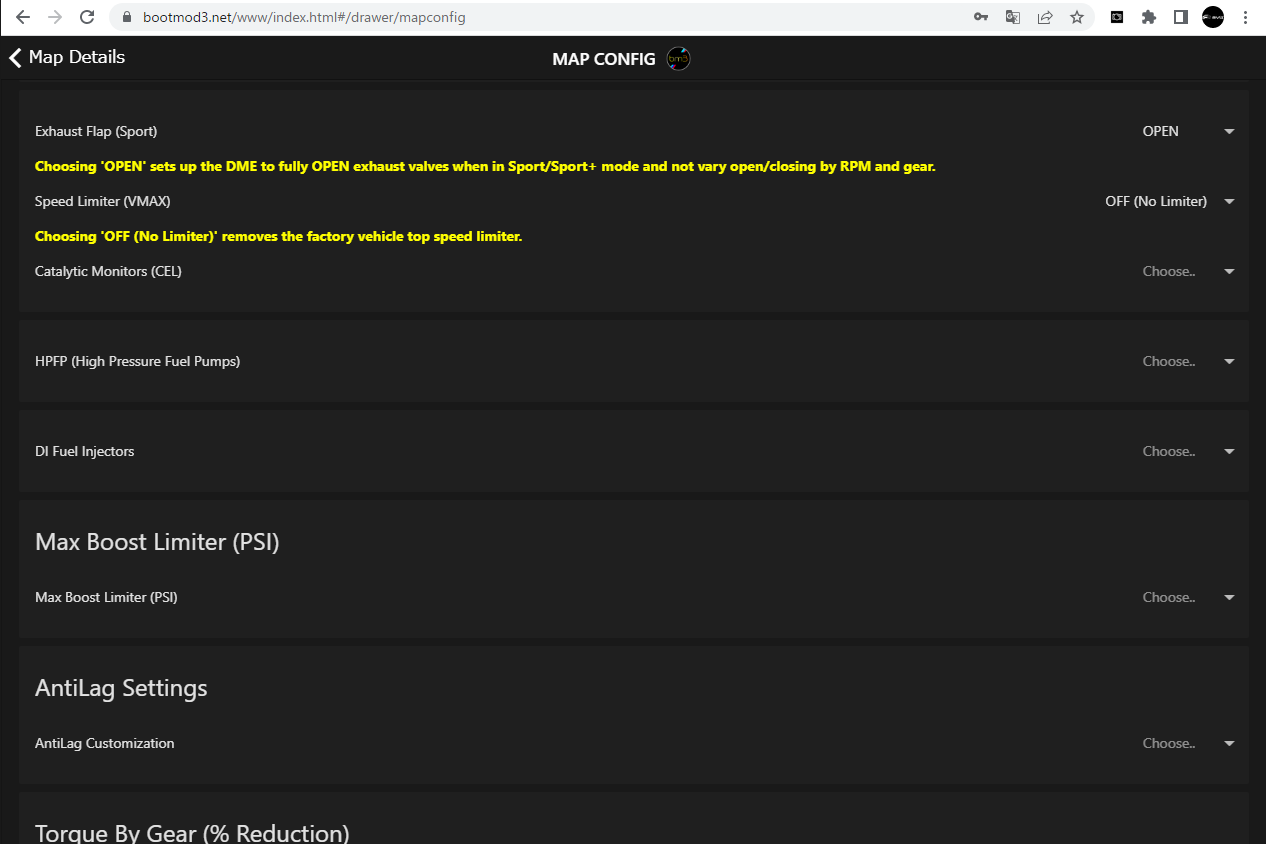The width and height of the screenshot is (1266, 844).
Task: Click the HPFP (High Pressure Fuel Pumps) label
Action: [x=137, y=361]
